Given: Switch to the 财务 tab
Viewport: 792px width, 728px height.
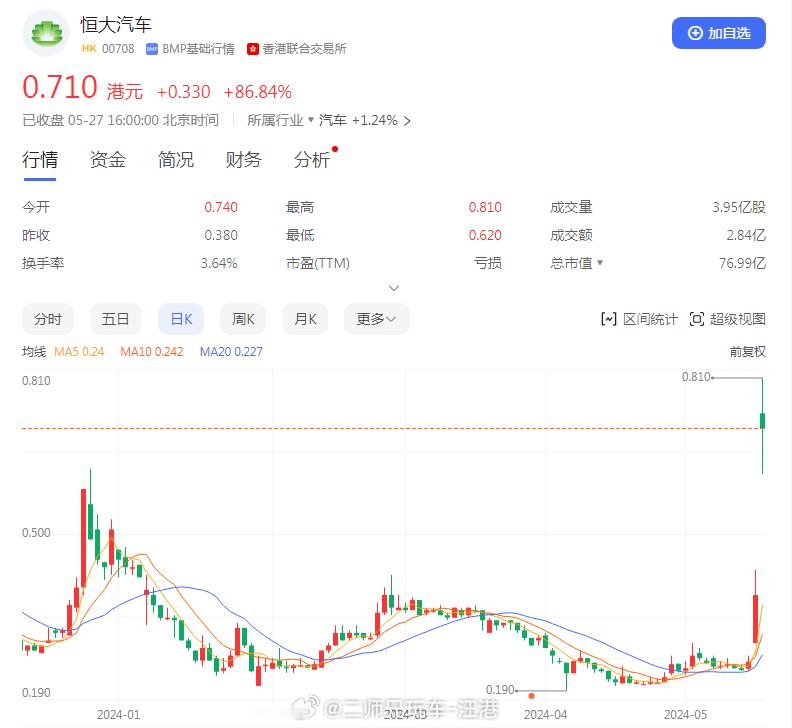Looking at the screenshot, I should [243, 160].
